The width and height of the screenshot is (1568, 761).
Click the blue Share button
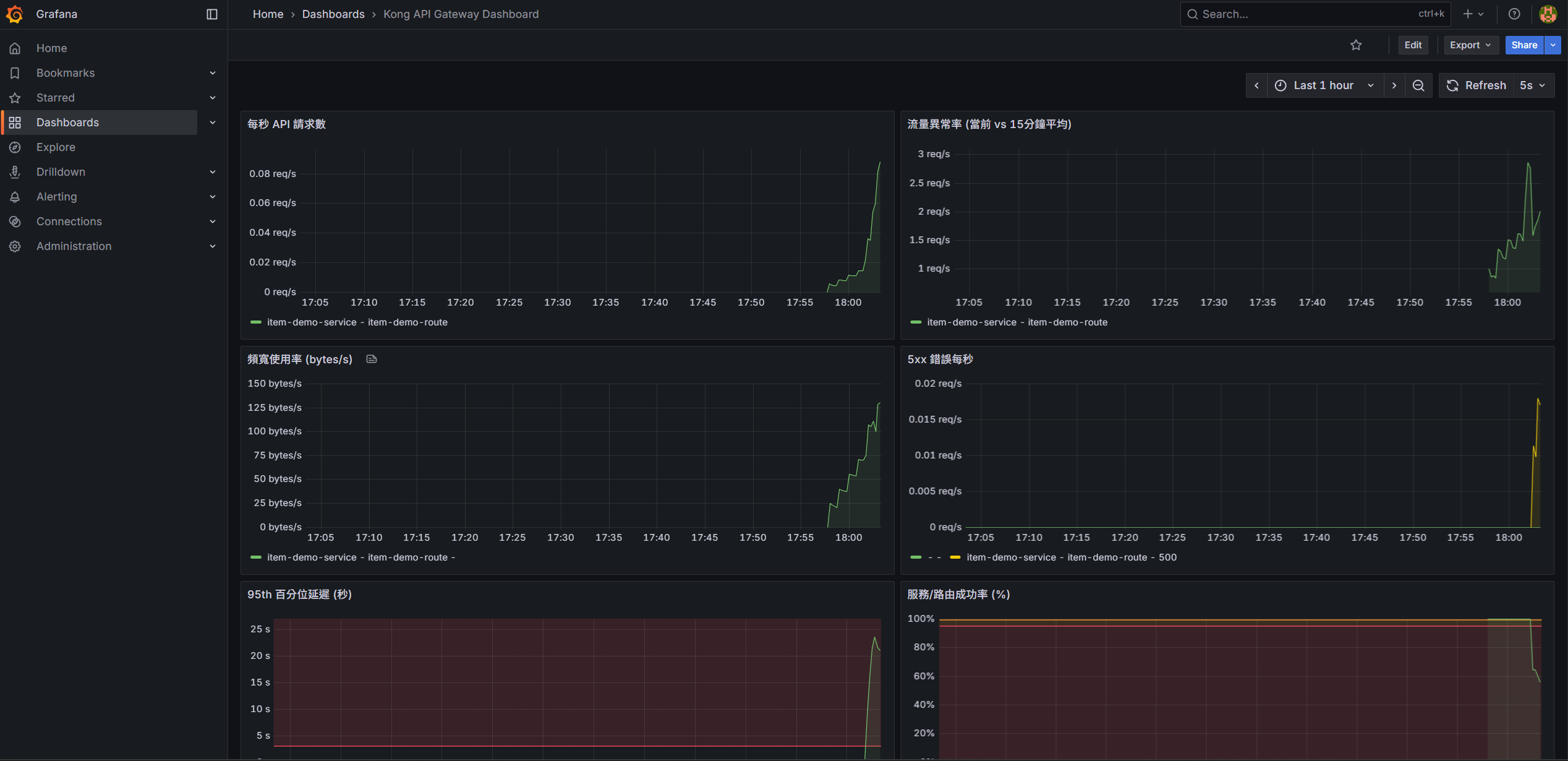pyautogui.click(x=1523, y=45)
